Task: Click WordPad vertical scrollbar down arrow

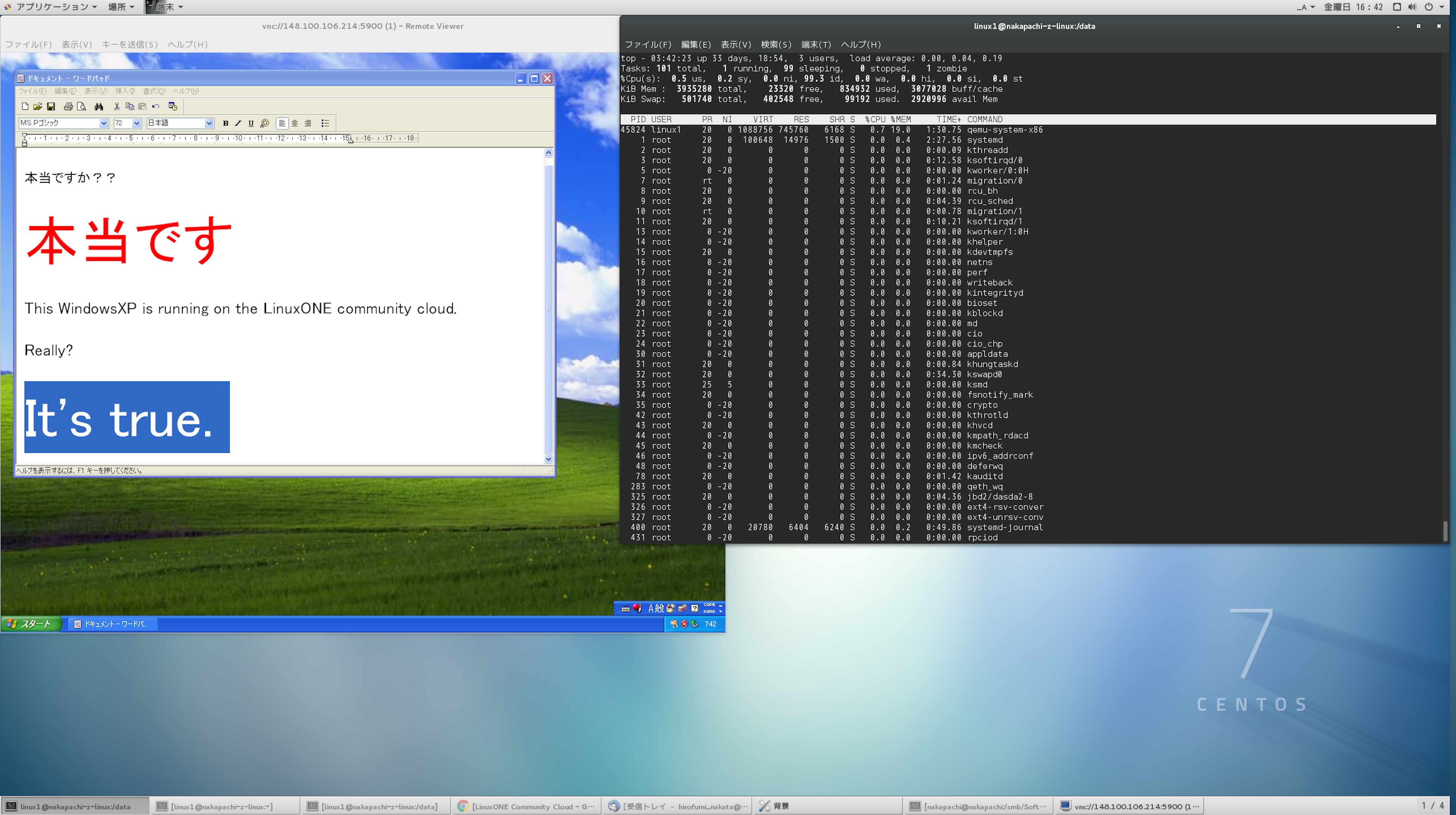Action: [548, 459]
